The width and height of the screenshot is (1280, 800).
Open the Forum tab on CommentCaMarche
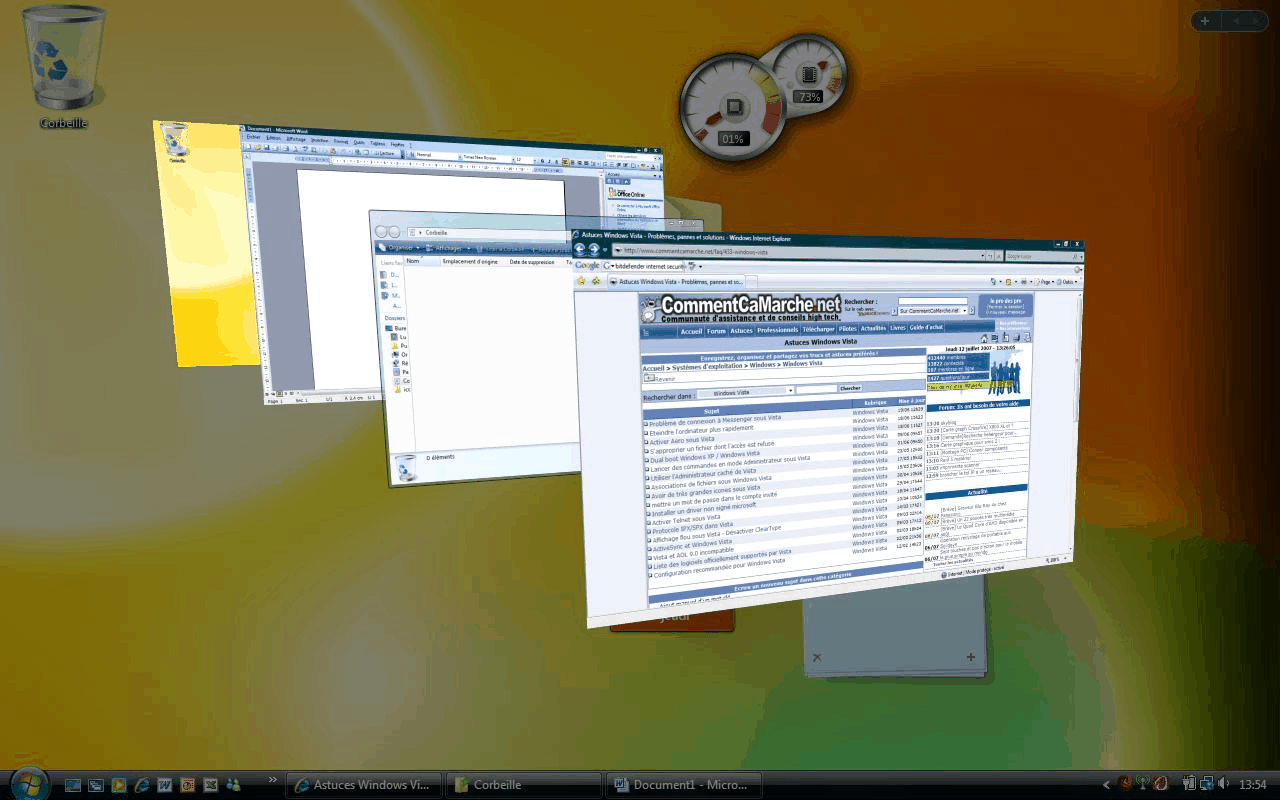tap(716, 331)
